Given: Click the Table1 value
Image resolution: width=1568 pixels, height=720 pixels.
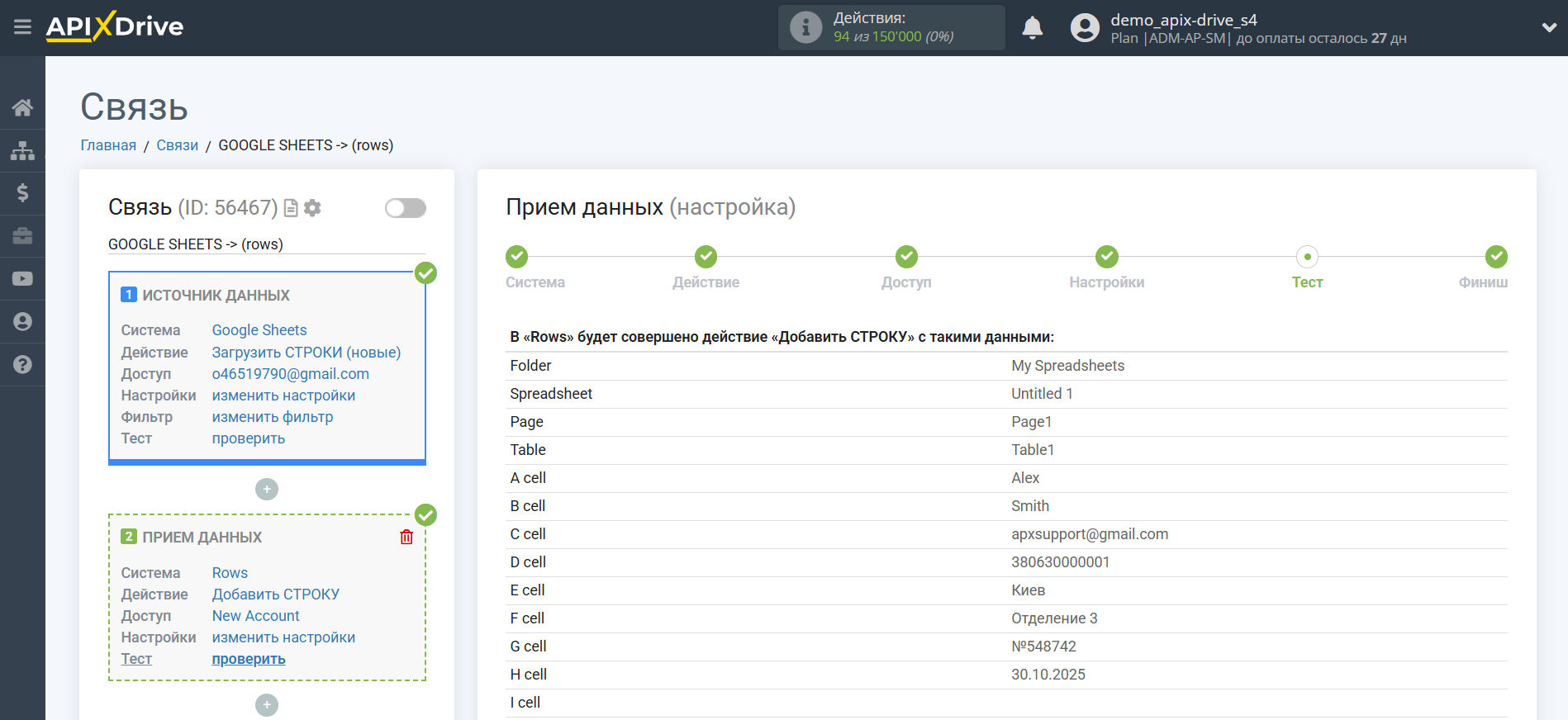Looking at the screenshot, I should (1033, 450).
